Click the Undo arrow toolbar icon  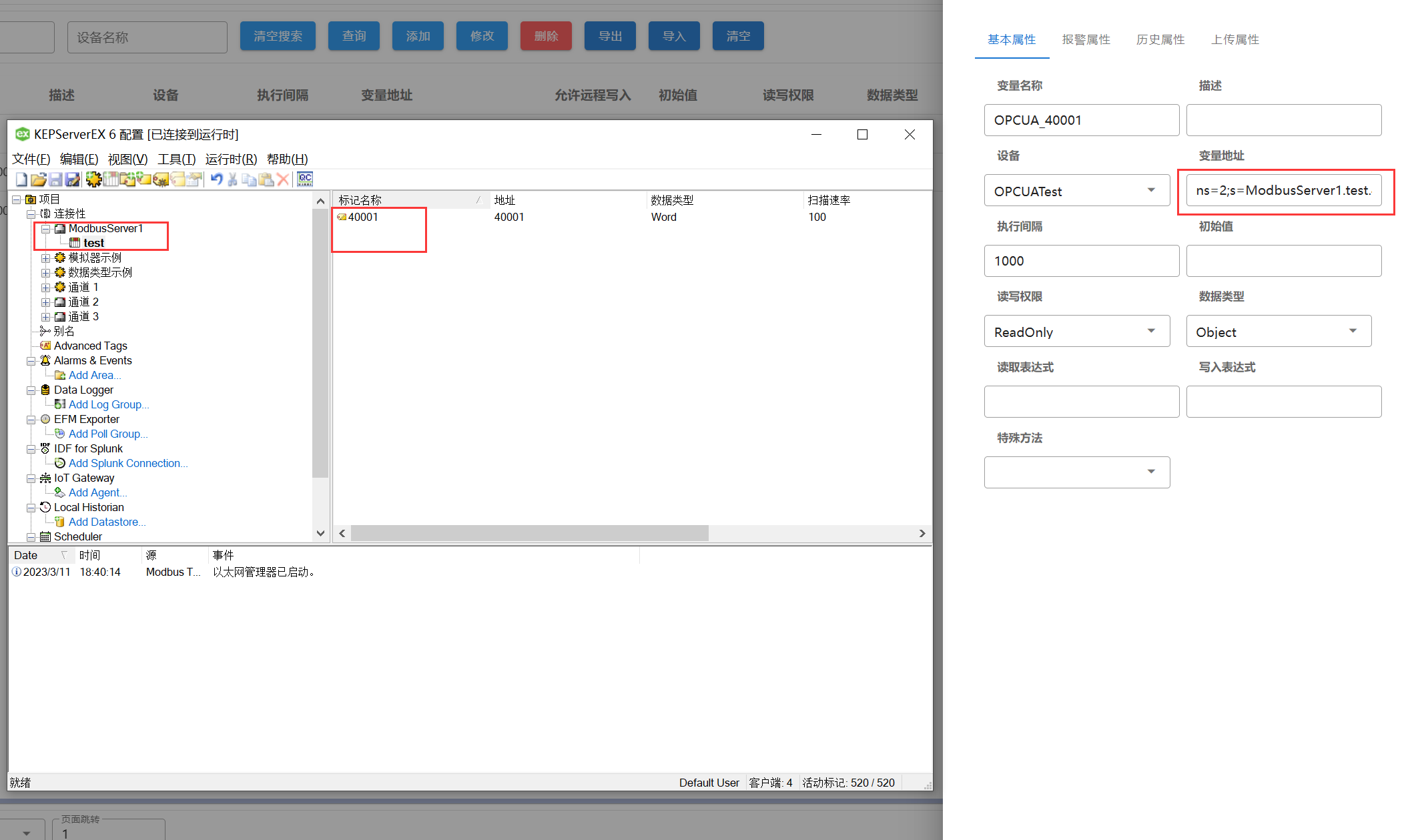coord(216,179)
